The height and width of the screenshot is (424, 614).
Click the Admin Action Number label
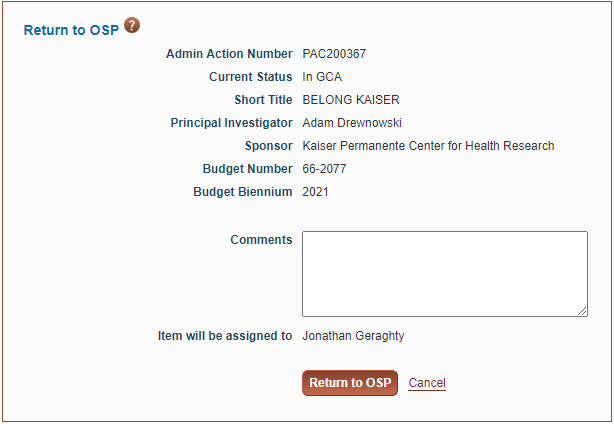point(229,54)
